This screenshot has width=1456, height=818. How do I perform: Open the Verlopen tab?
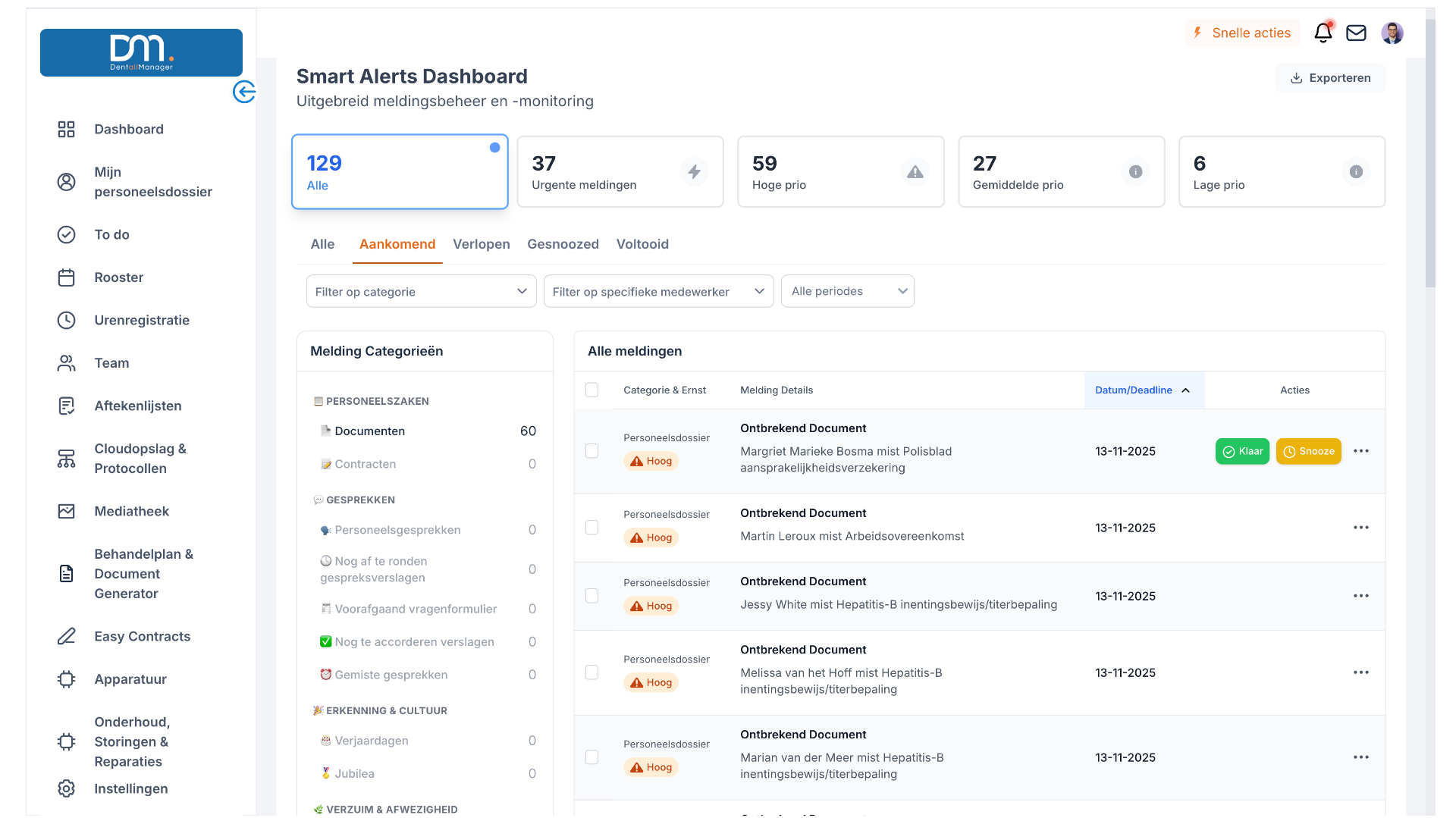481,244
